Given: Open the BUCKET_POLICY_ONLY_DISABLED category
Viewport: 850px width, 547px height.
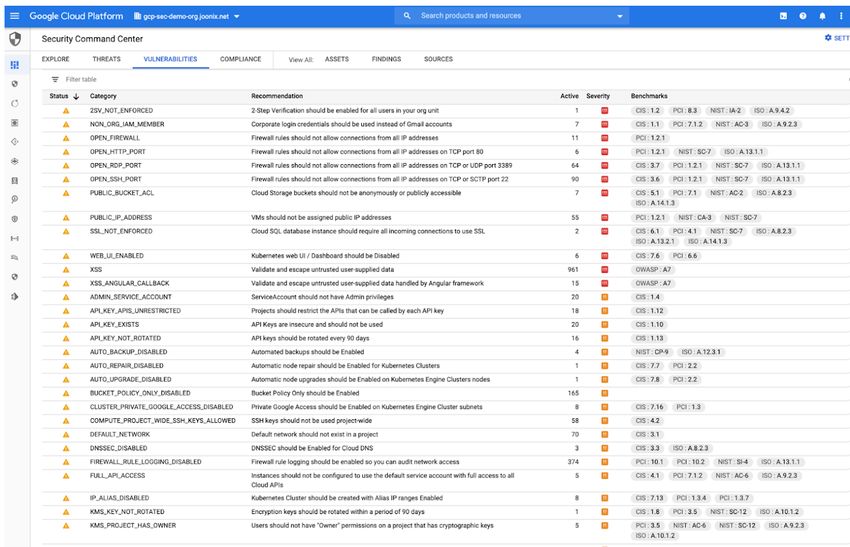Looking at the screenshot, I should pos(140,393).
